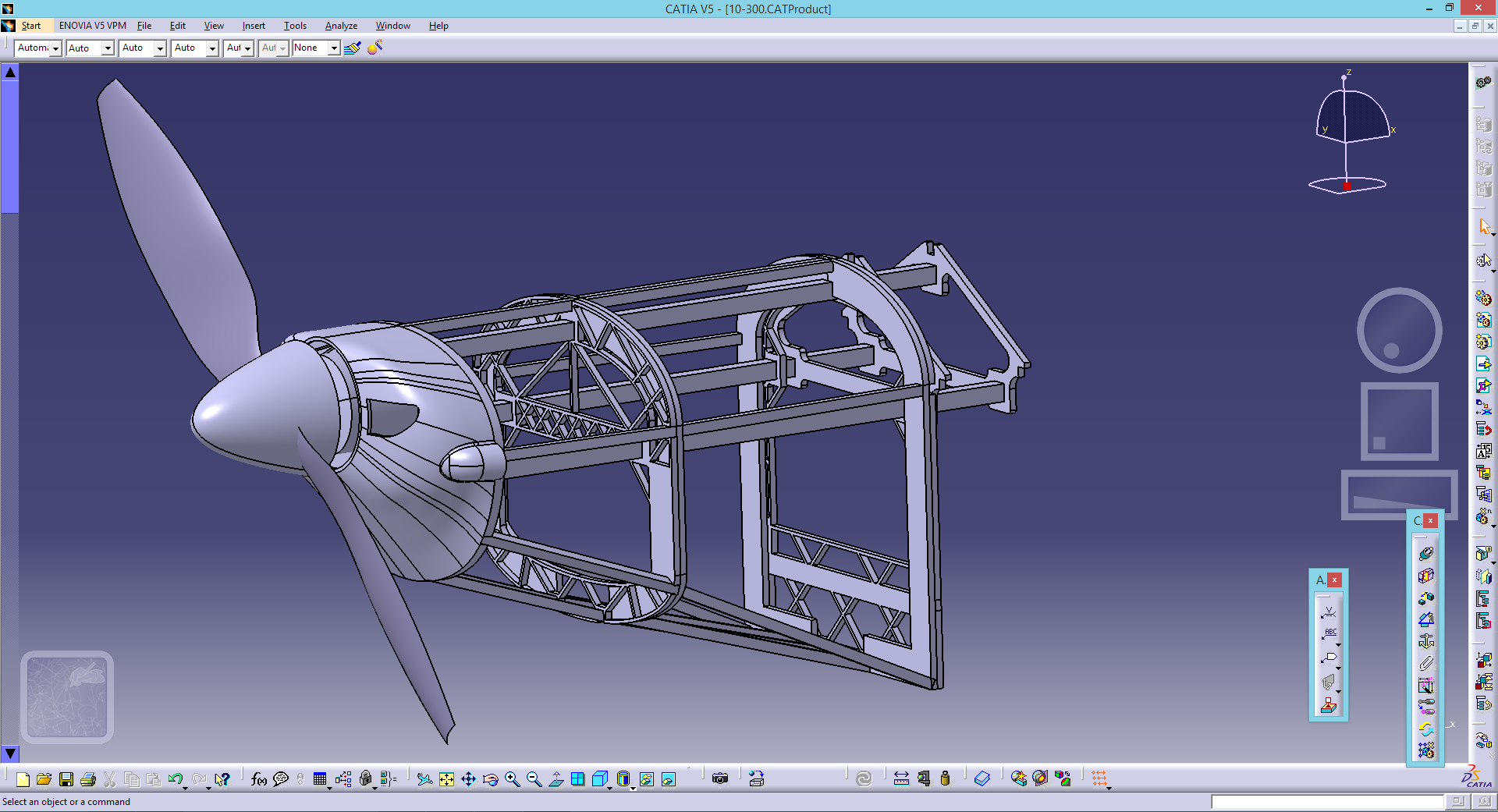Take a screen capture with the camera tool
The image size is (1498, 812).
point(720,778)
